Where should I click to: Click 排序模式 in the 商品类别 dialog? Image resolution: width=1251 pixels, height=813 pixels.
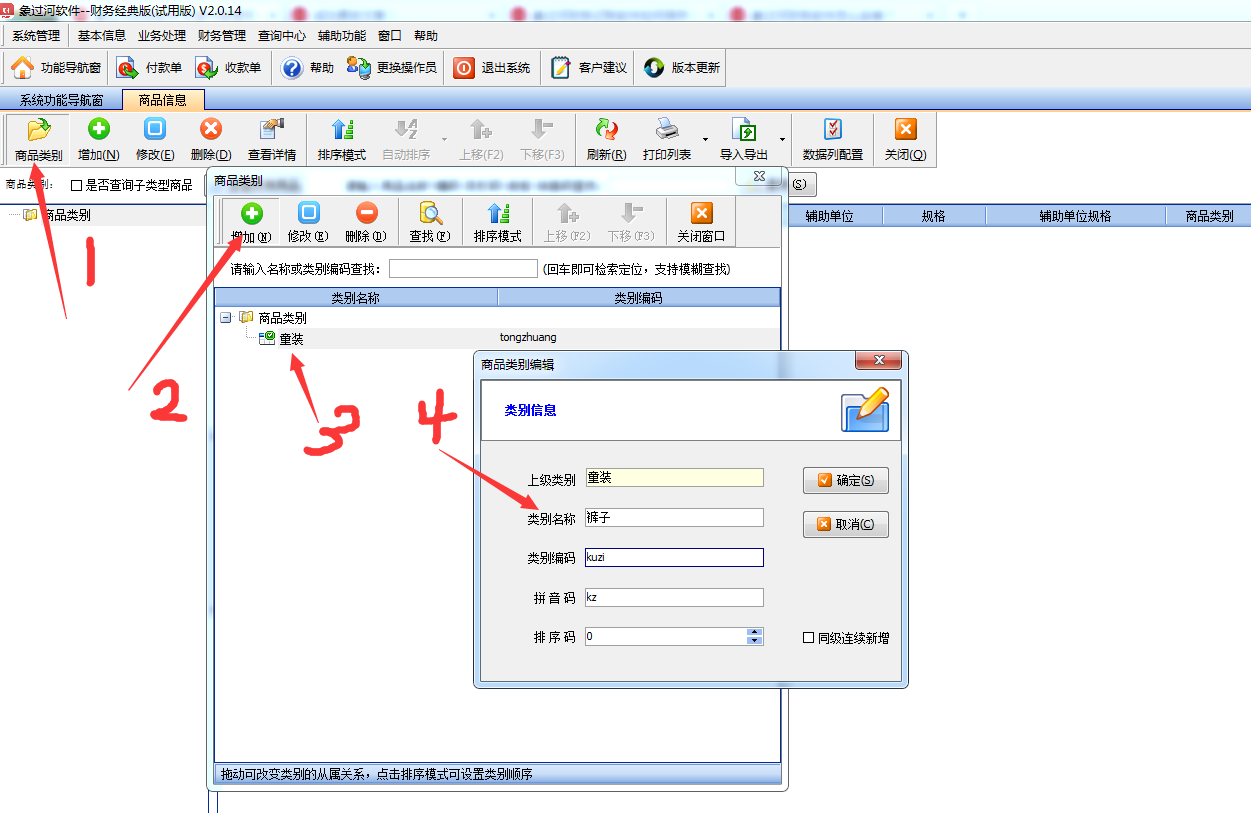tap(498, 223)
